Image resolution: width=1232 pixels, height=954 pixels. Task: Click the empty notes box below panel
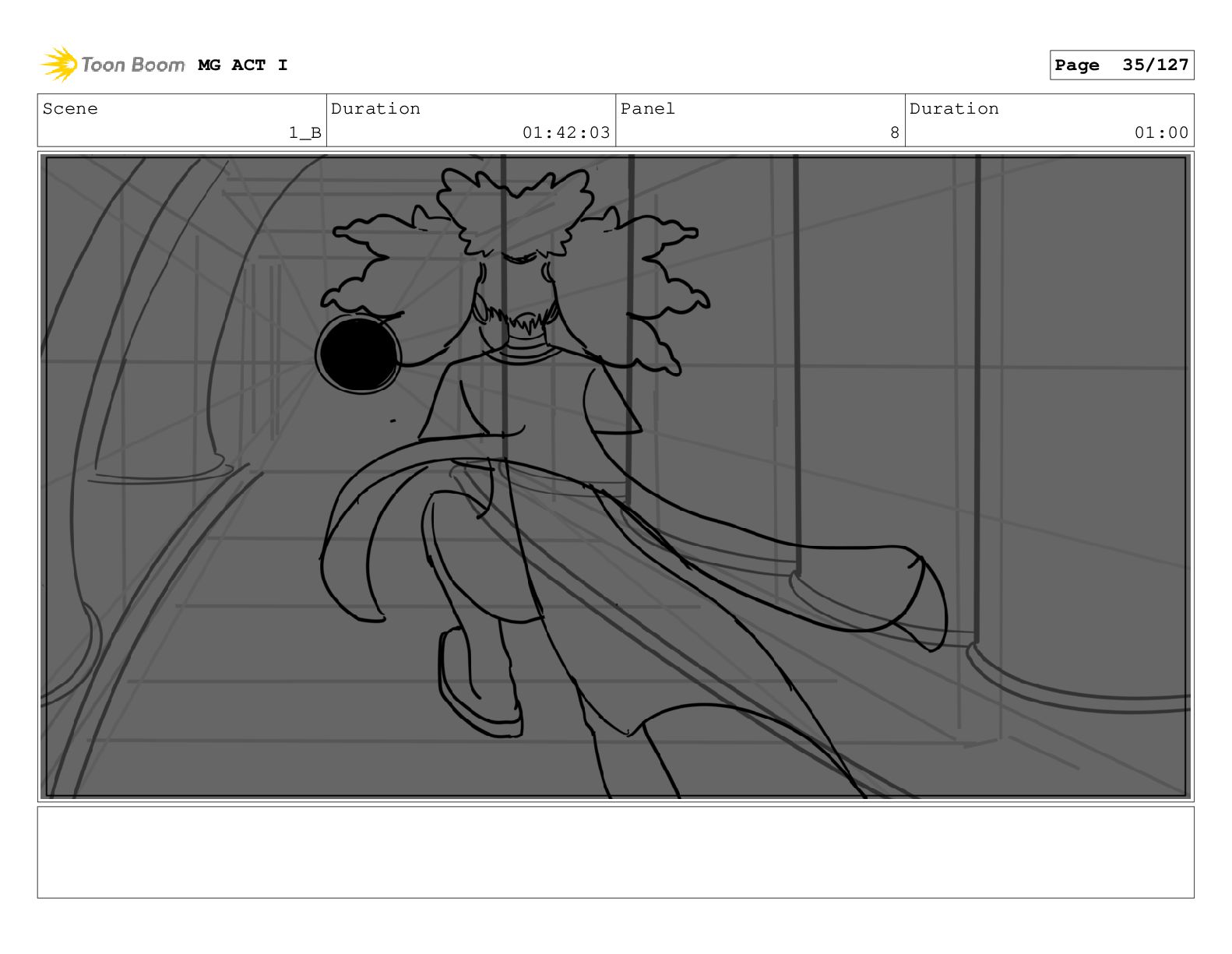pyautogui.click(x=616, y=852)
